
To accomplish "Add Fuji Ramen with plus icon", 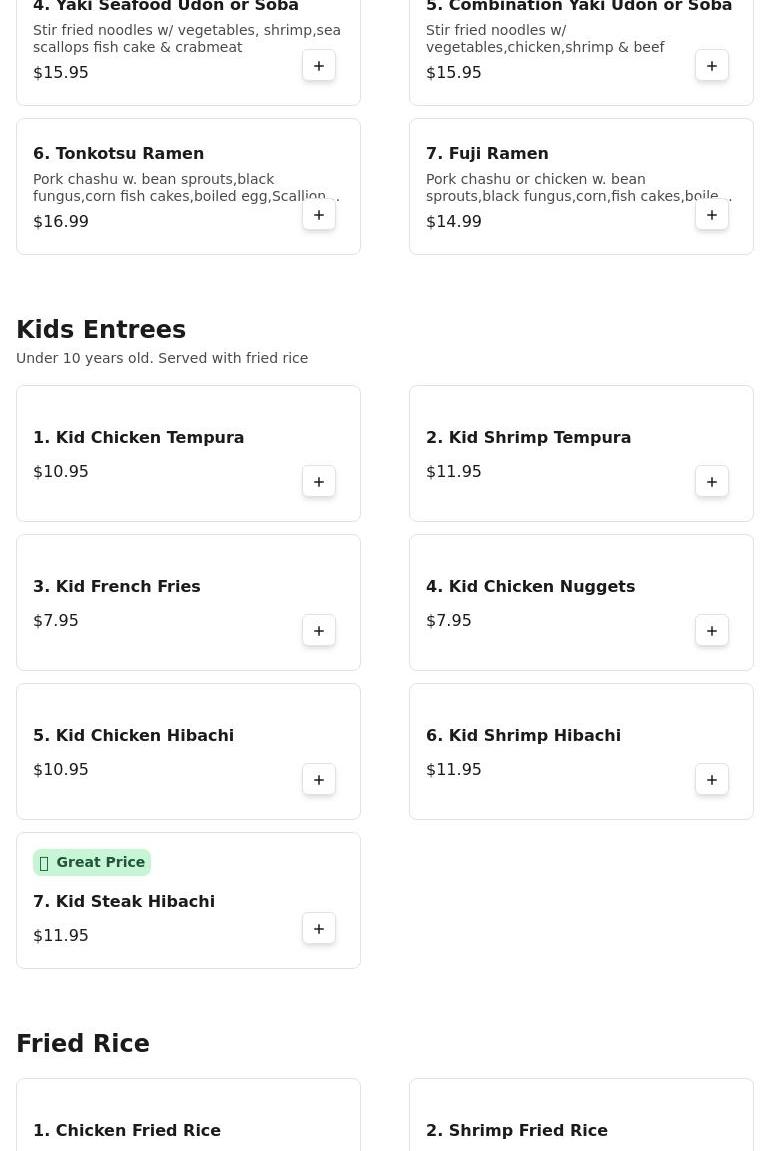I will 712,215.
